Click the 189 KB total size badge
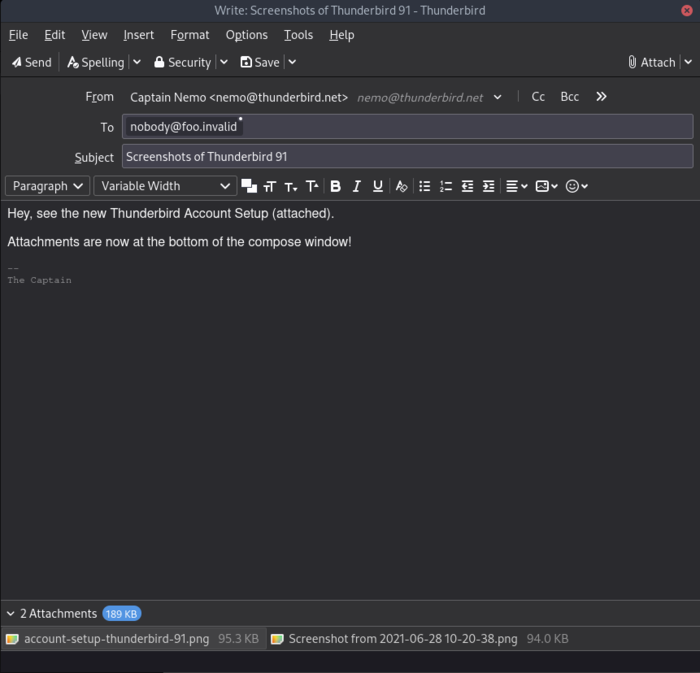This screenshot has width=700, height=673. point(121,614)
